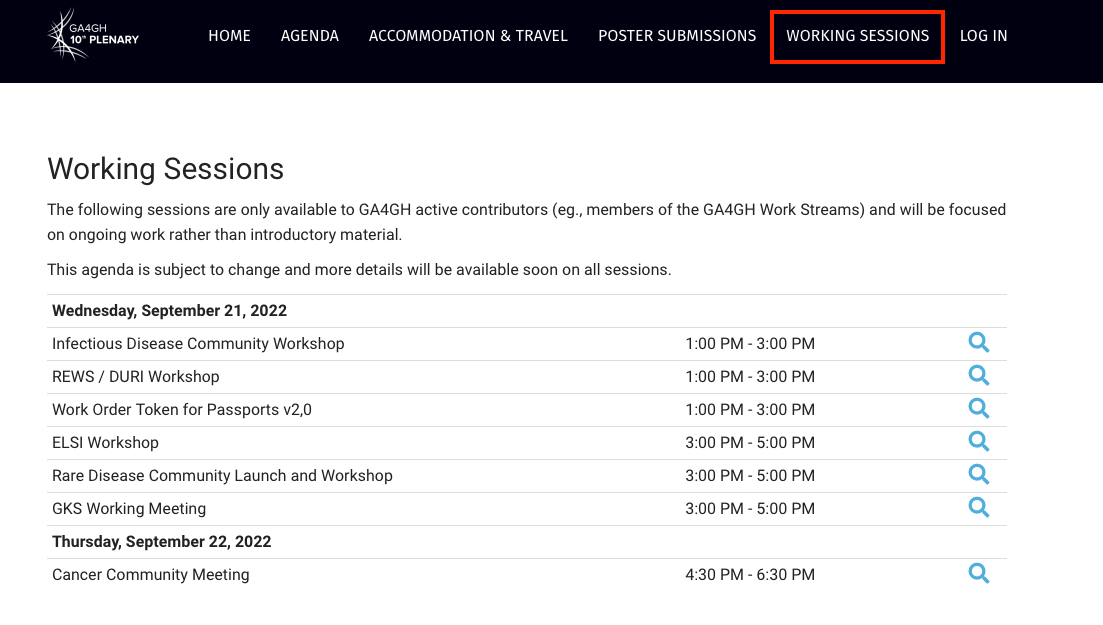Click magnifier icon for GKS Working Meeting

(978, 508)
